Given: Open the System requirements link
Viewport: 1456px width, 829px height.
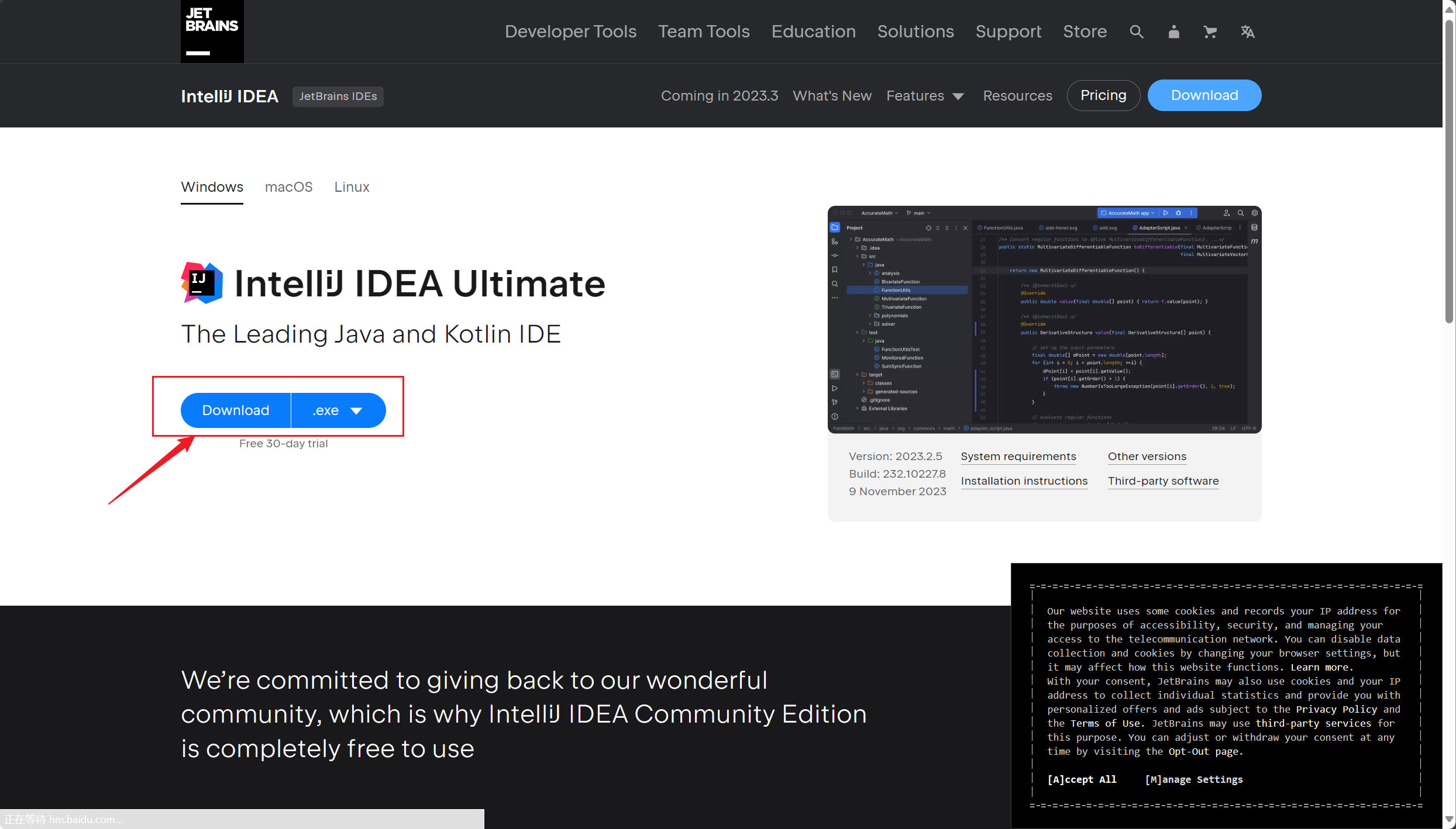Looking at the screenshot, I should (1018, 456).
